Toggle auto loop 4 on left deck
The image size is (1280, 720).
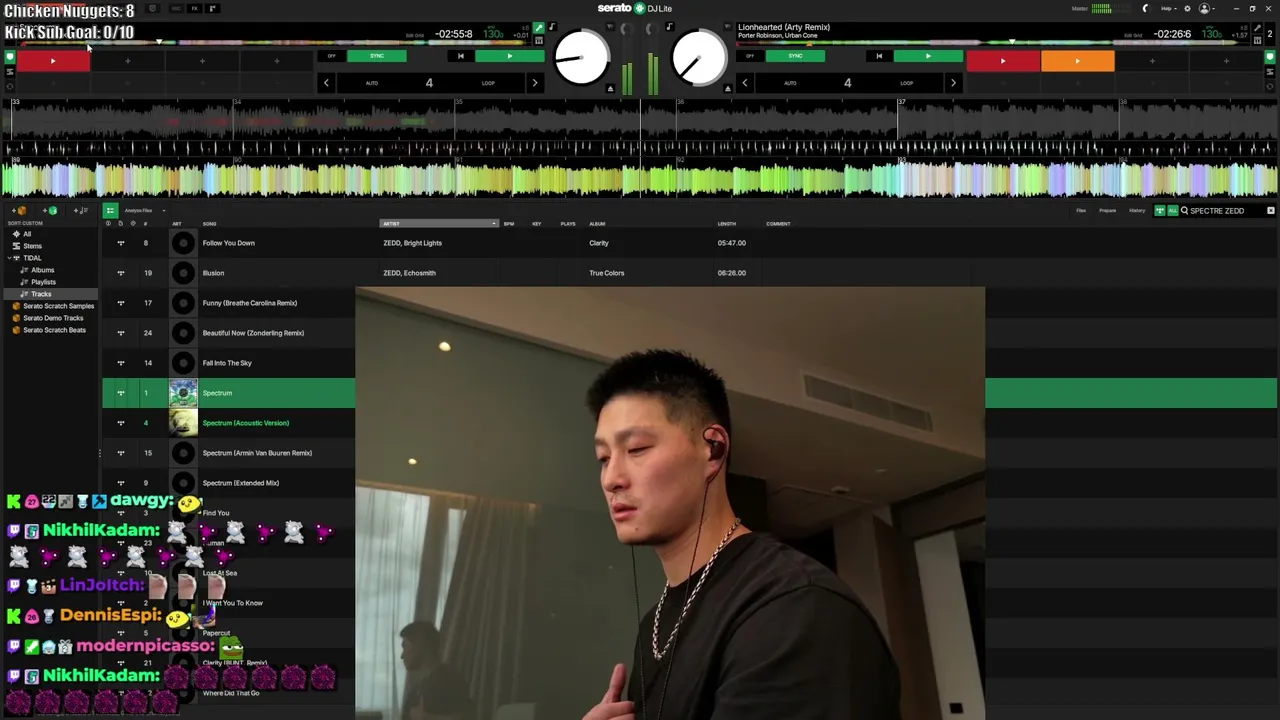429,83
